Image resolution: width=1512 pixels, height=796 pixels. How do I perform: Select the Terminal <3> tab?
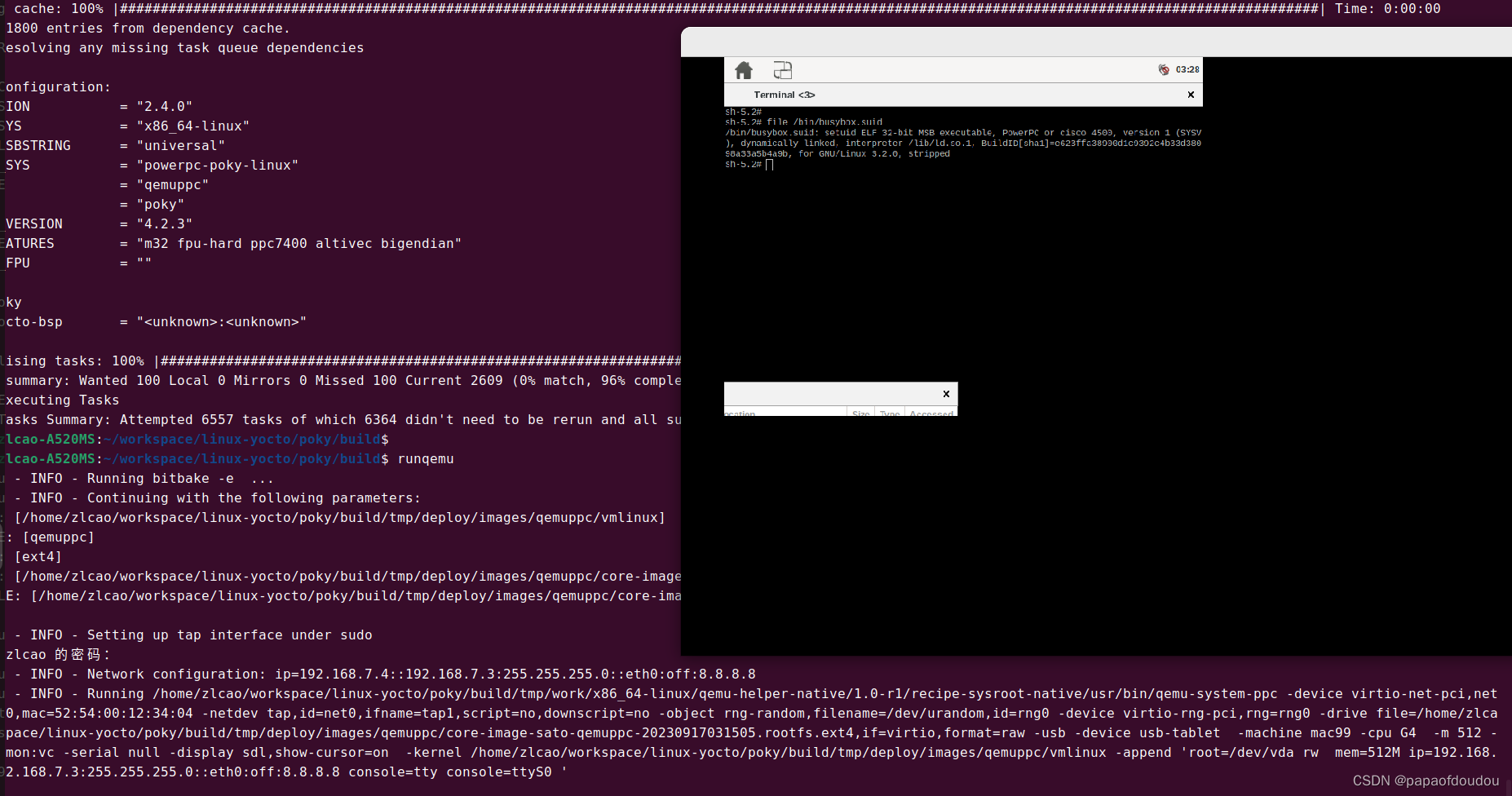[783, 95]
